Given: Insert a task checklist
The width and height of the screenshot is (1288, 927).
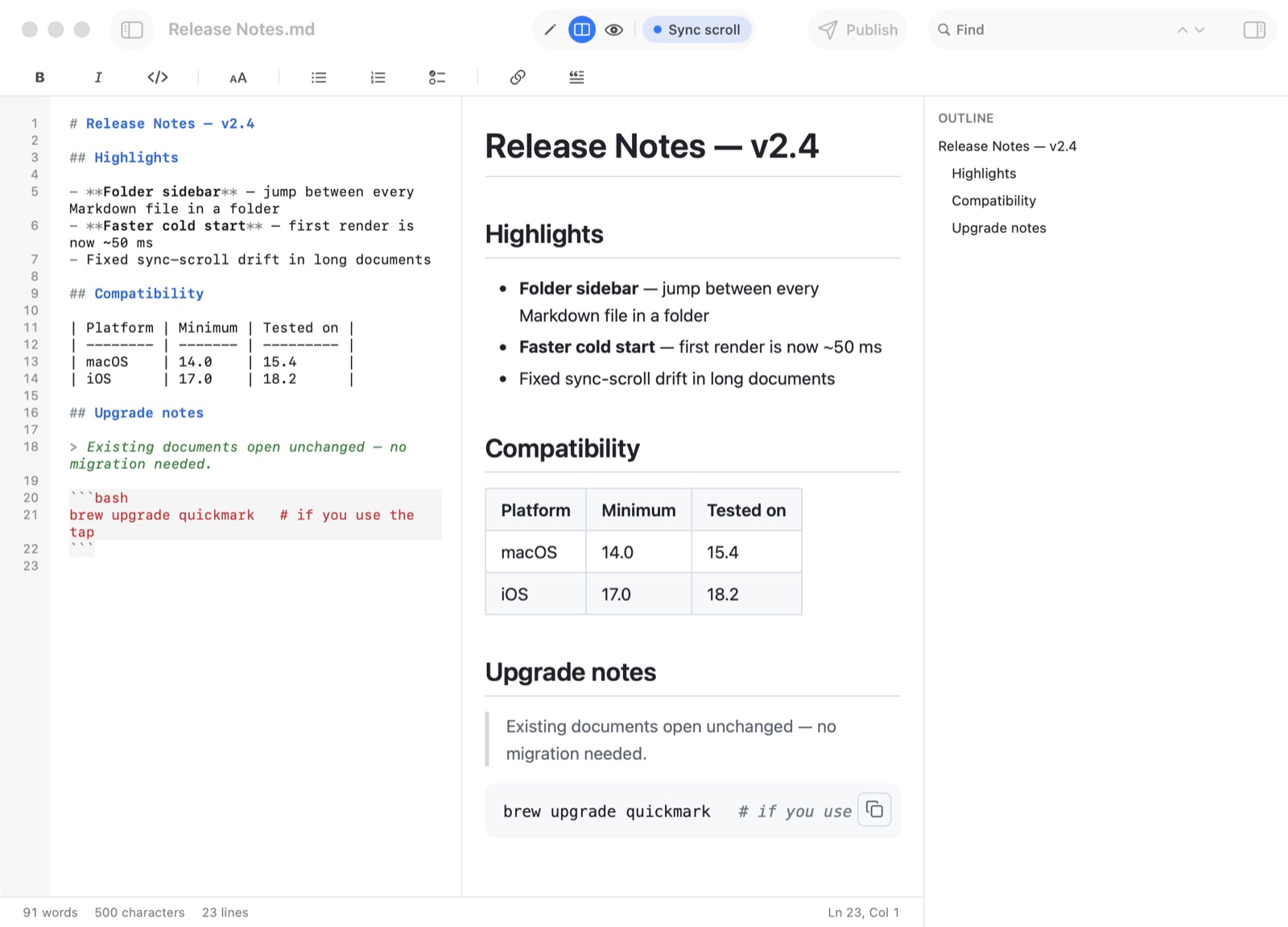Looking at the screenshot, I should 437,77.
